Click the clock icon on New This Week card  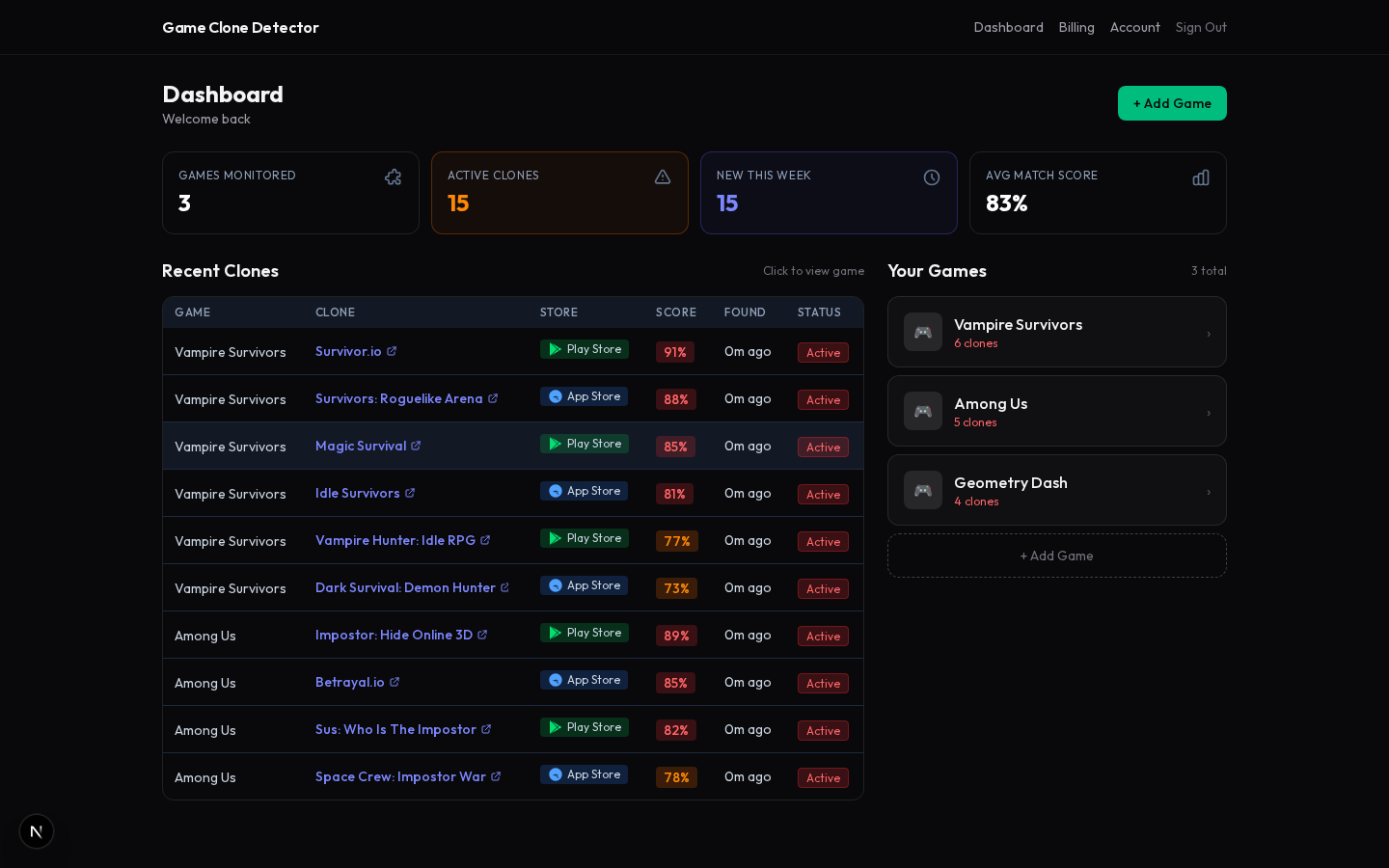932,177
